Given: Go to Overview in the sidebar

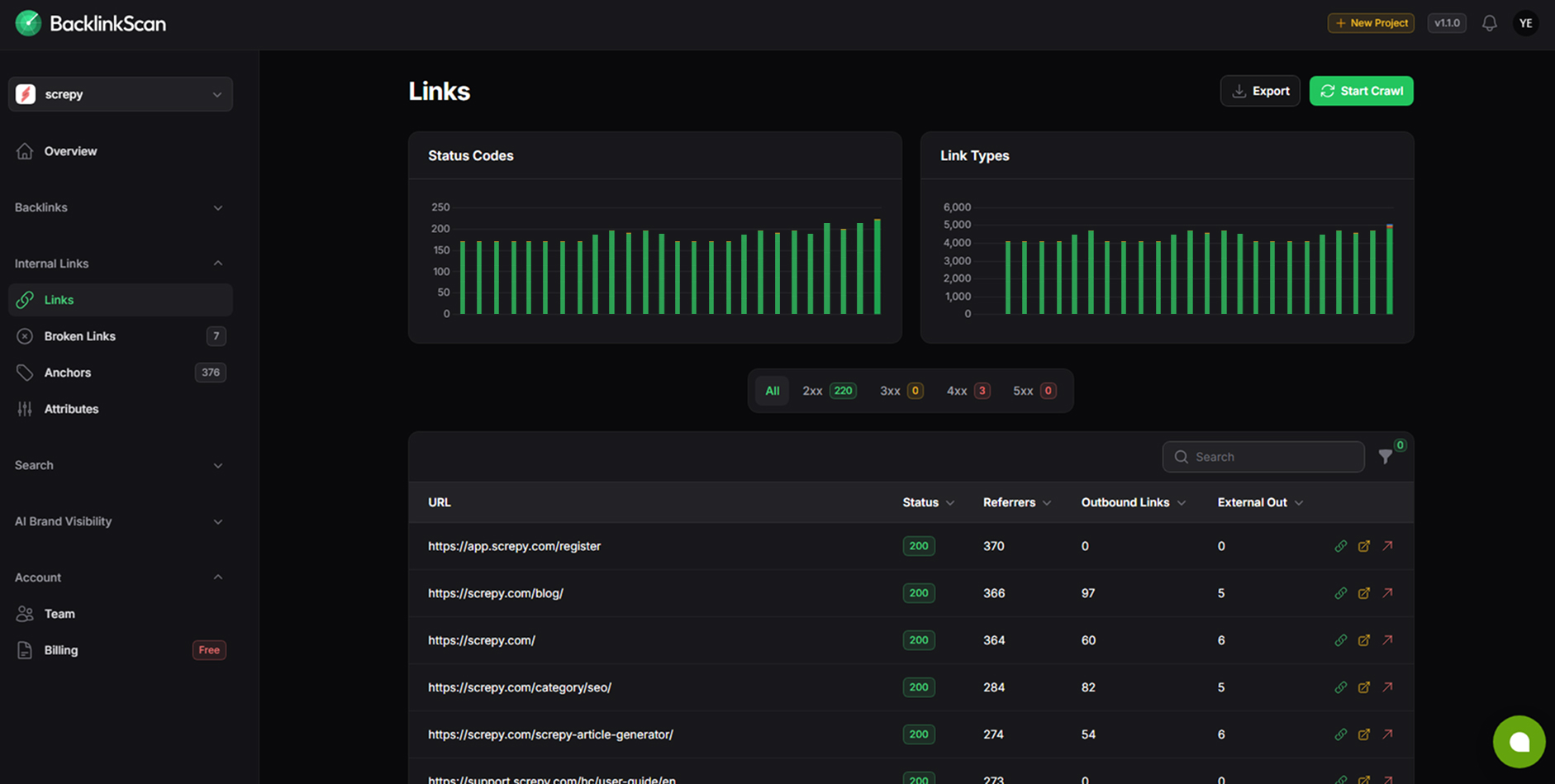Looking at the screenshot, I should 121,151.
